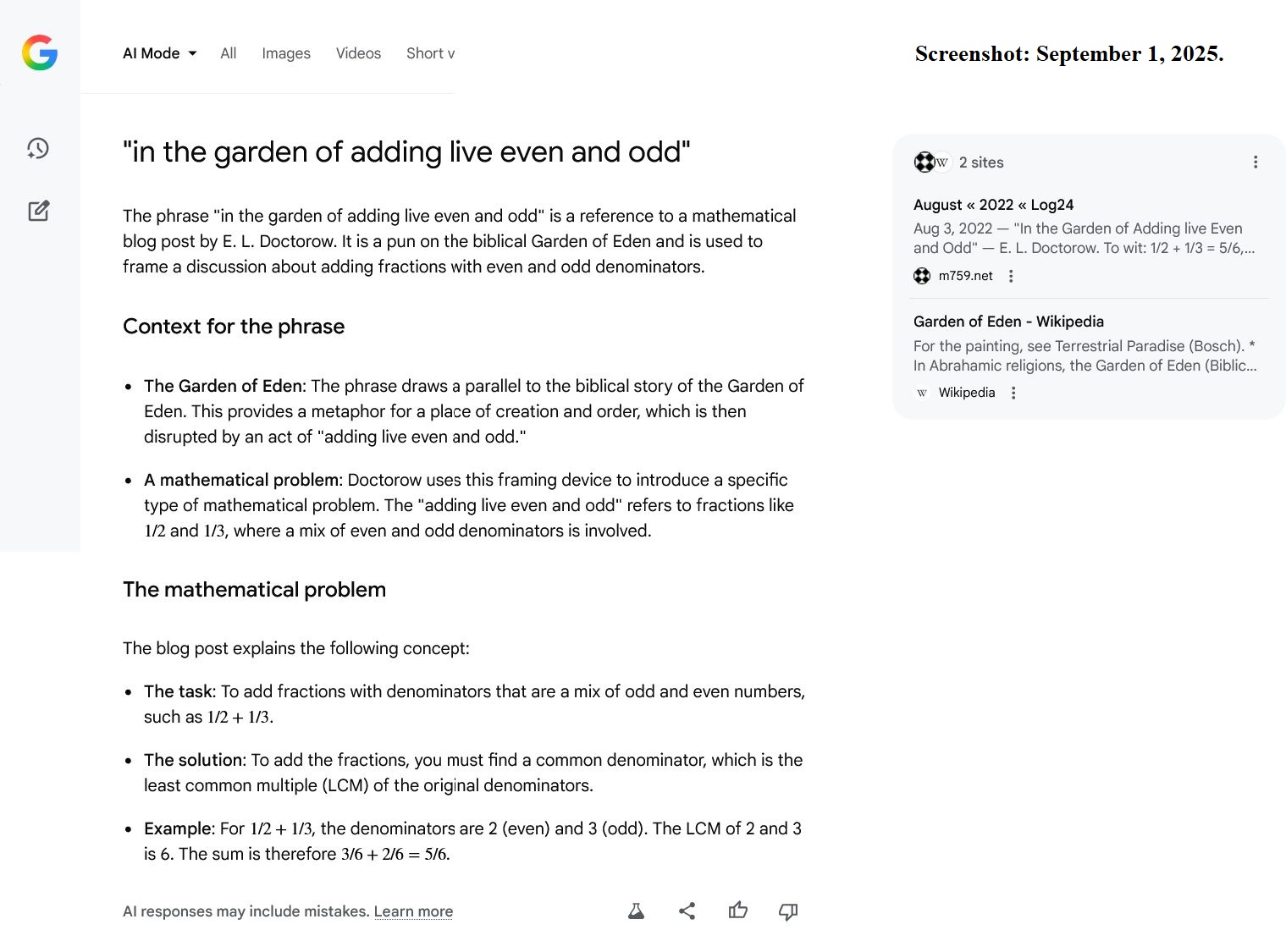Viewport: 1286px width, 952px height.
Task: Click the Google logo icon
Action: 40,52
